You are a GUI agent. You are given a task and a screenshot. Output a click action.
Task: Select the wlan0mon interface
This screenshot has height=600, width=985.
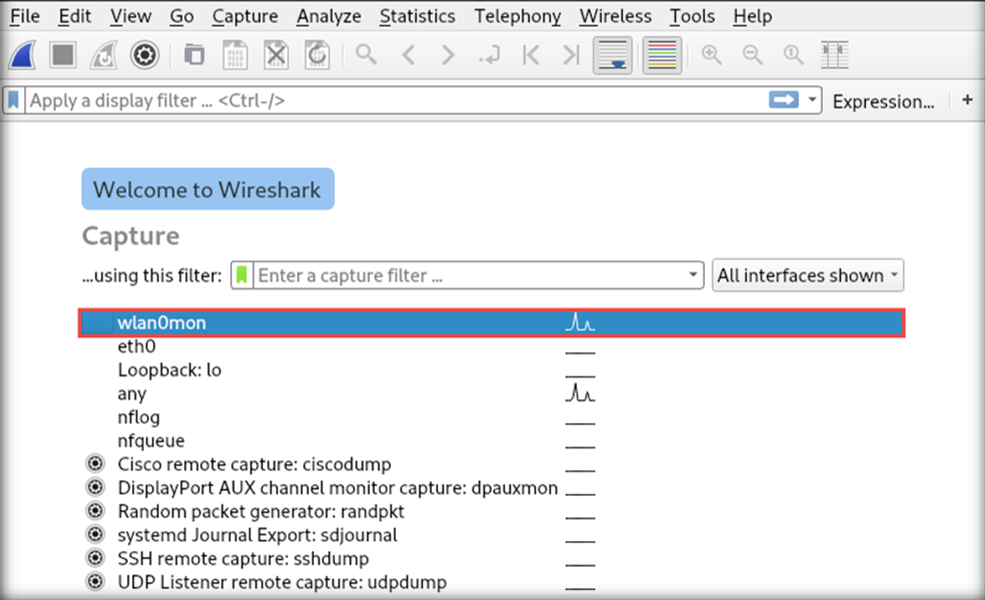coord(492,323)
